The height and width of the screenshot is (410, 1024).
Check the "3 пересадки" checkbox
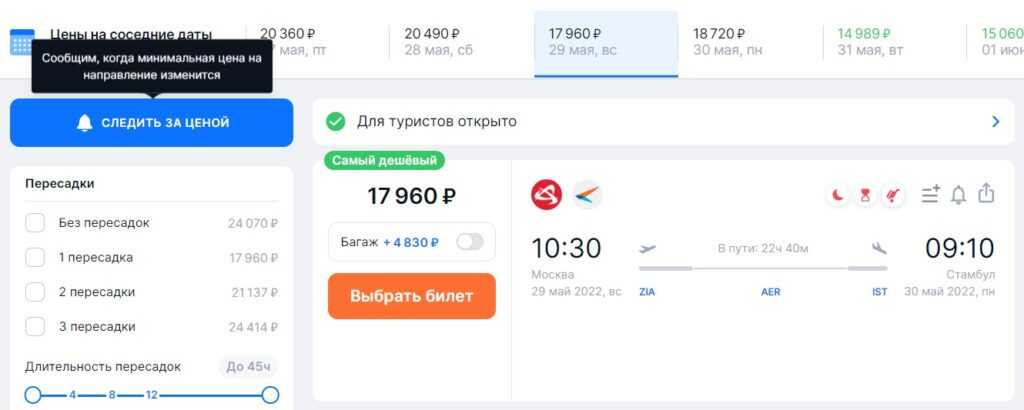point(35,327)
